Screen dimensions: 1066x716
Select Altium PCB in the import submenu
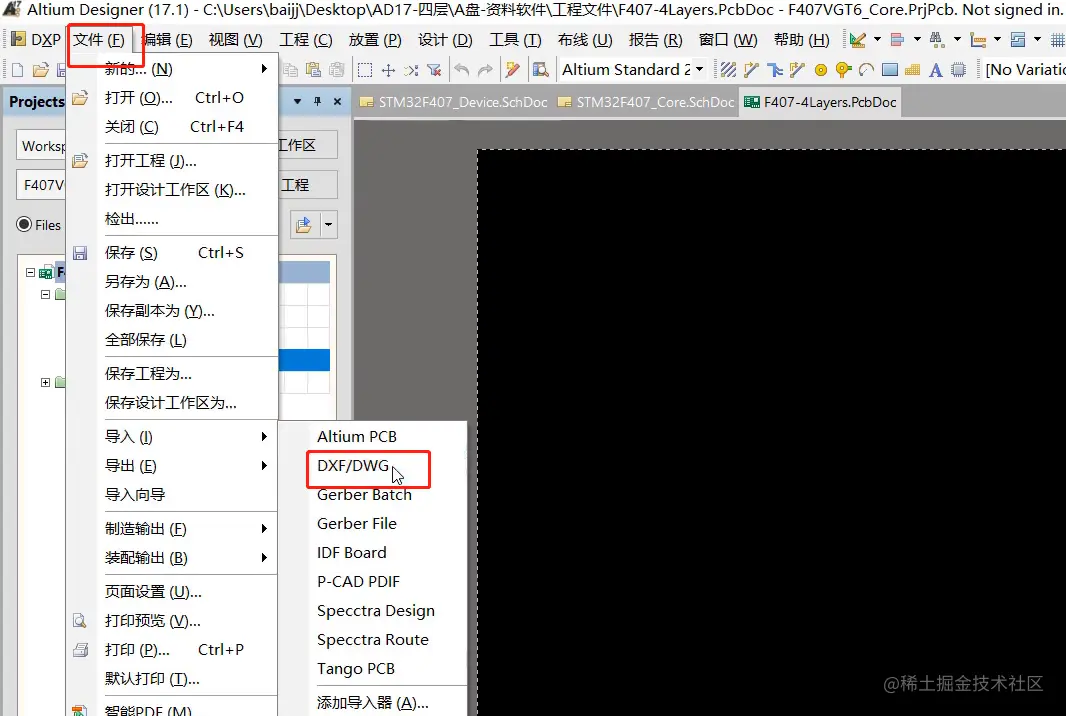[x=373, y=437]
